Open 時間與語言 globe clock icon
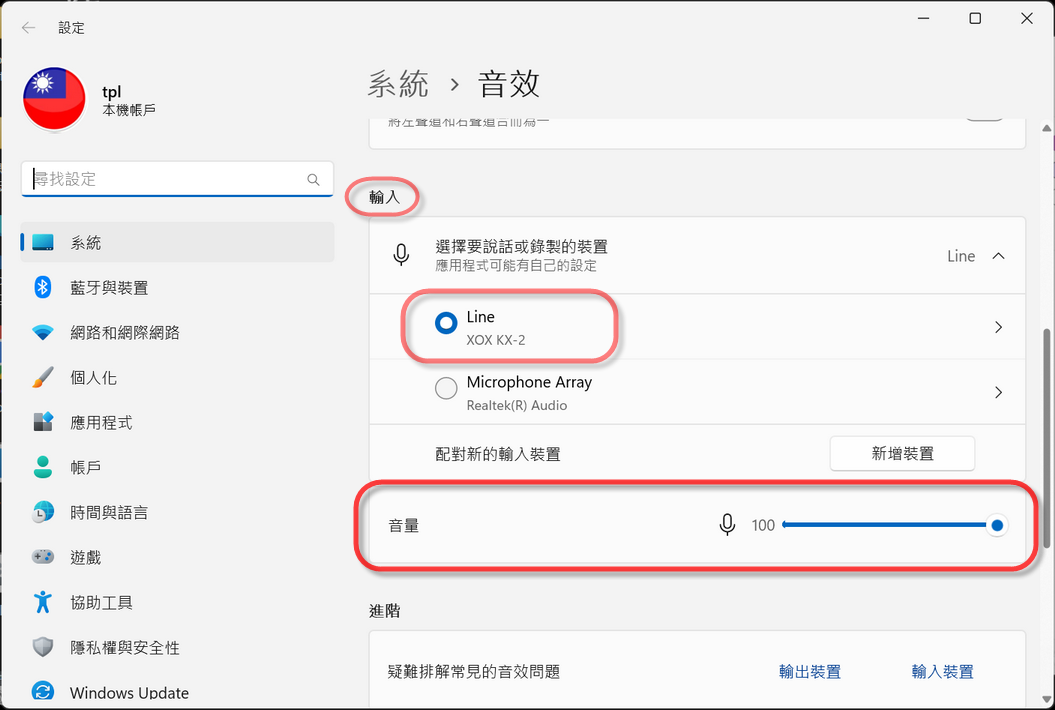 tap(43, 512)
